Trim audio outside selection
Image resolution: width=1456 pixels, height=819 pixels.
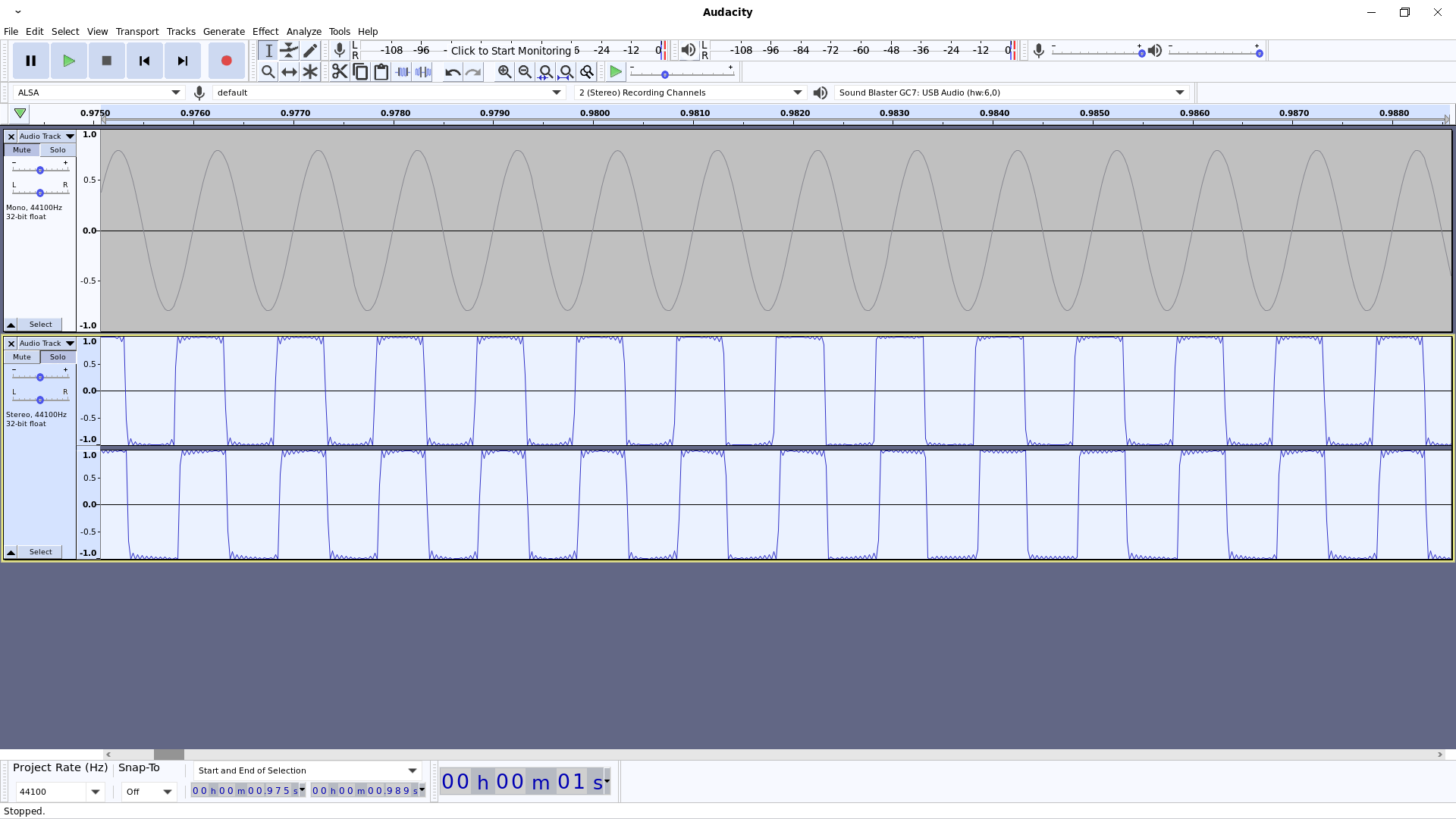(x=402, y=72)
